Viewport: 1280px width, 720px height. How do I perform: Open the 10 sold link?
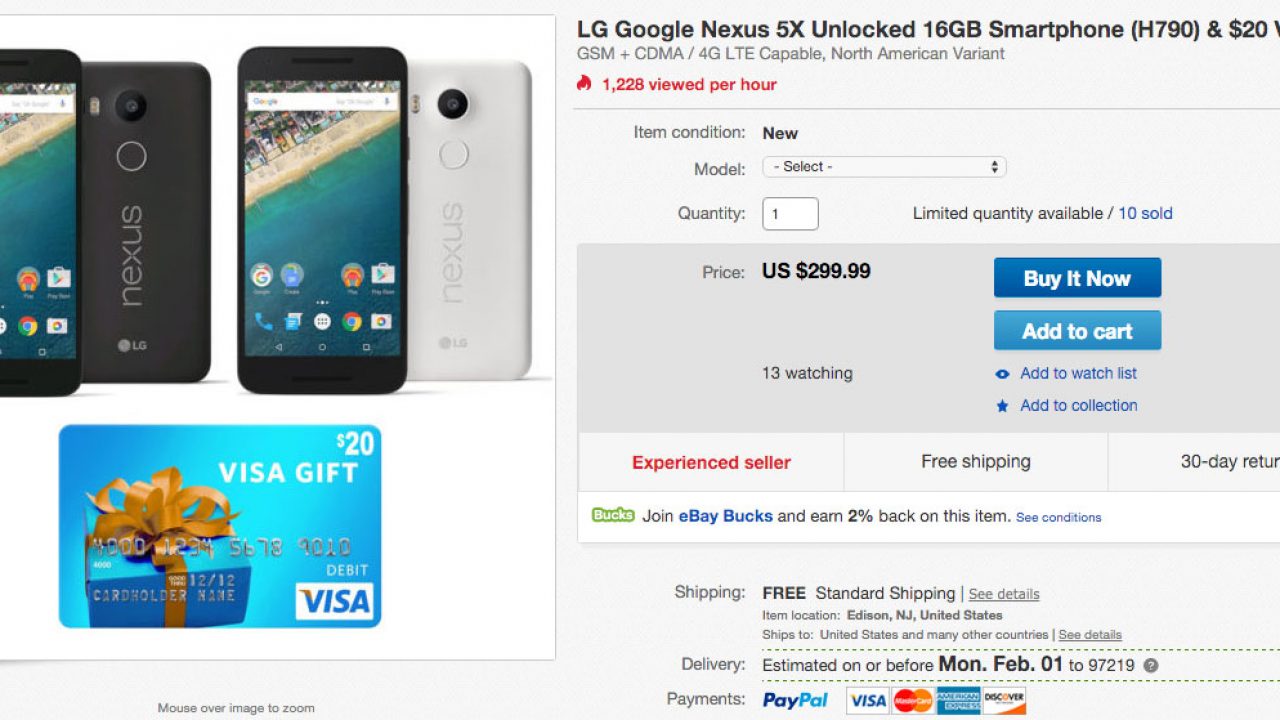click(1145, 213)
